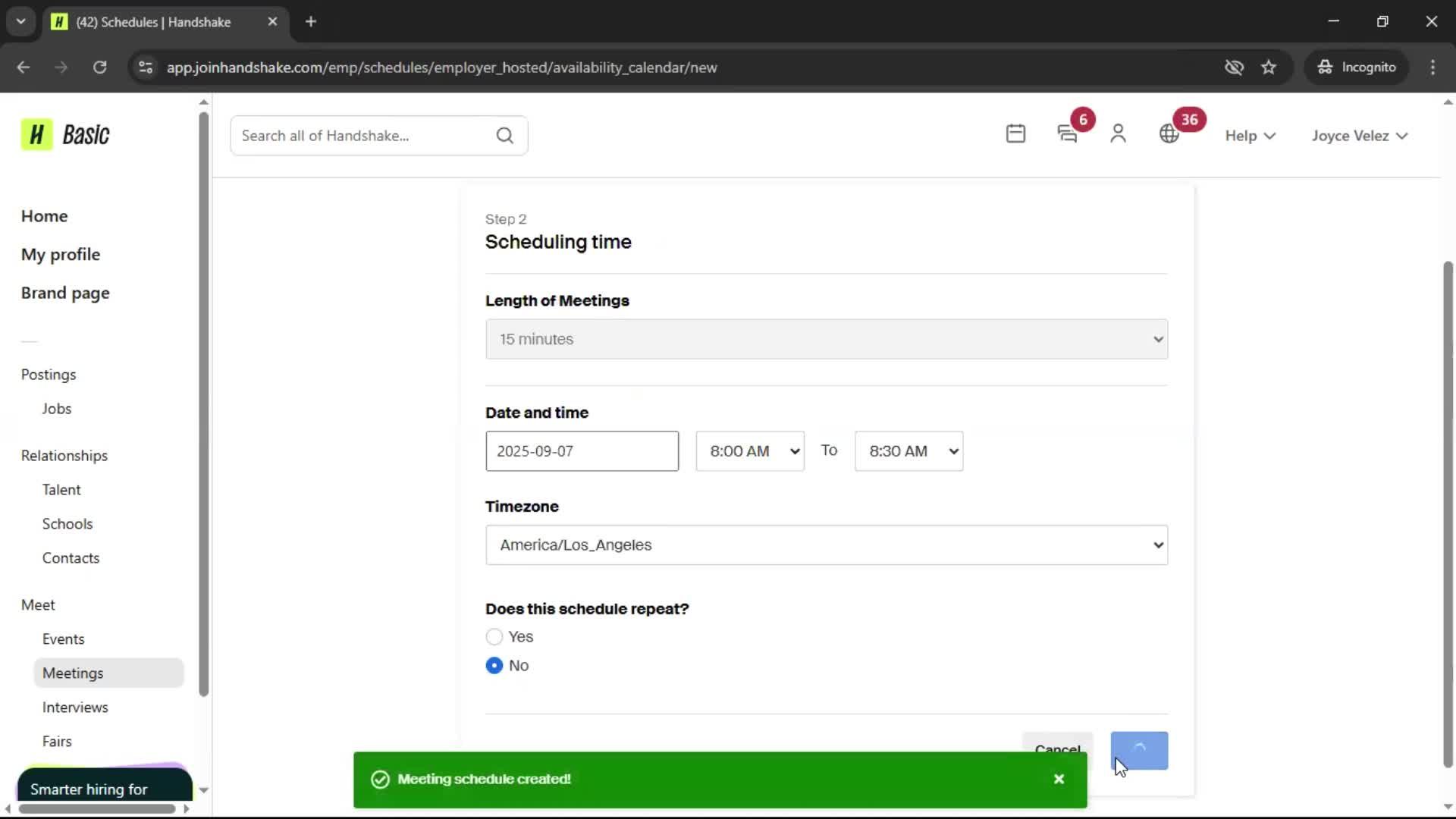The height and width of the screenshot is (819, 1456).
Task: Click the Incognito indicator
Action: (x=1357, y=67)
